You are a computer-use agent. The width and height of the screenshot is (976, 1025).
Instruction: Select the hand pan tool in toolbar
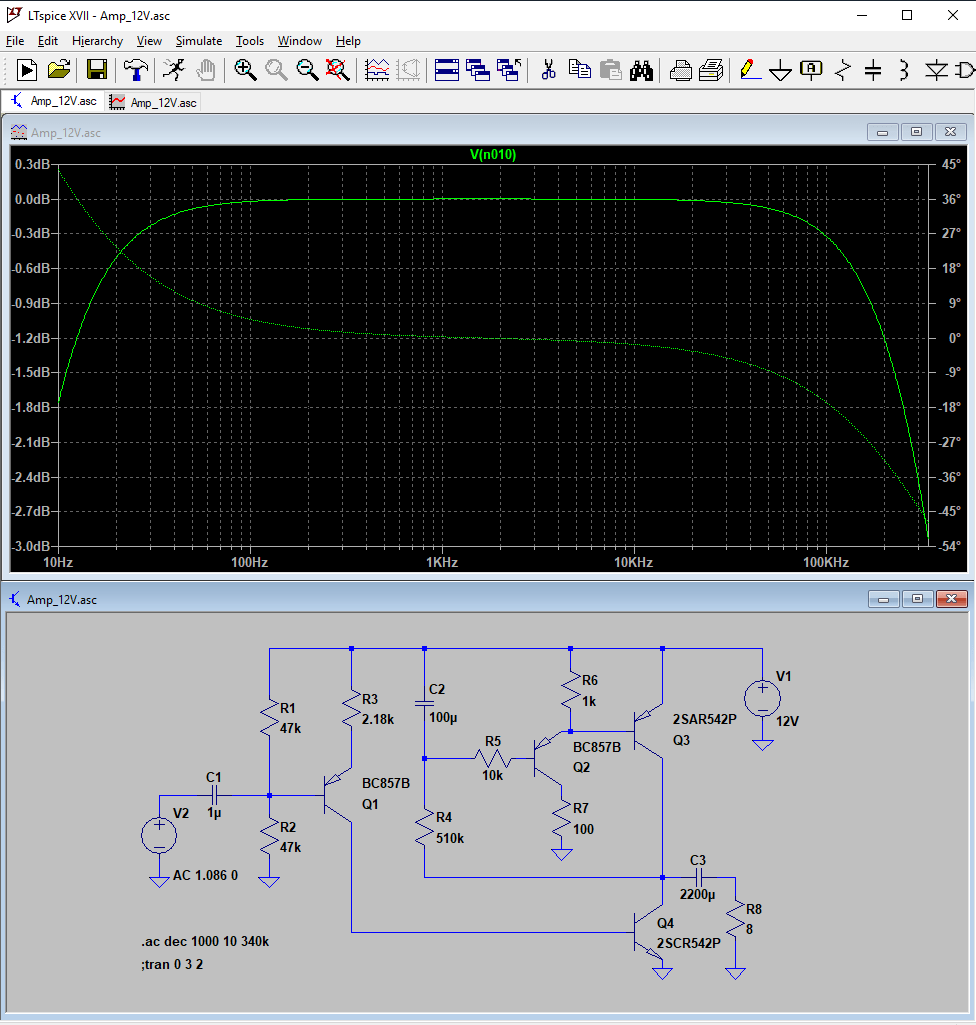click(206, 70)
